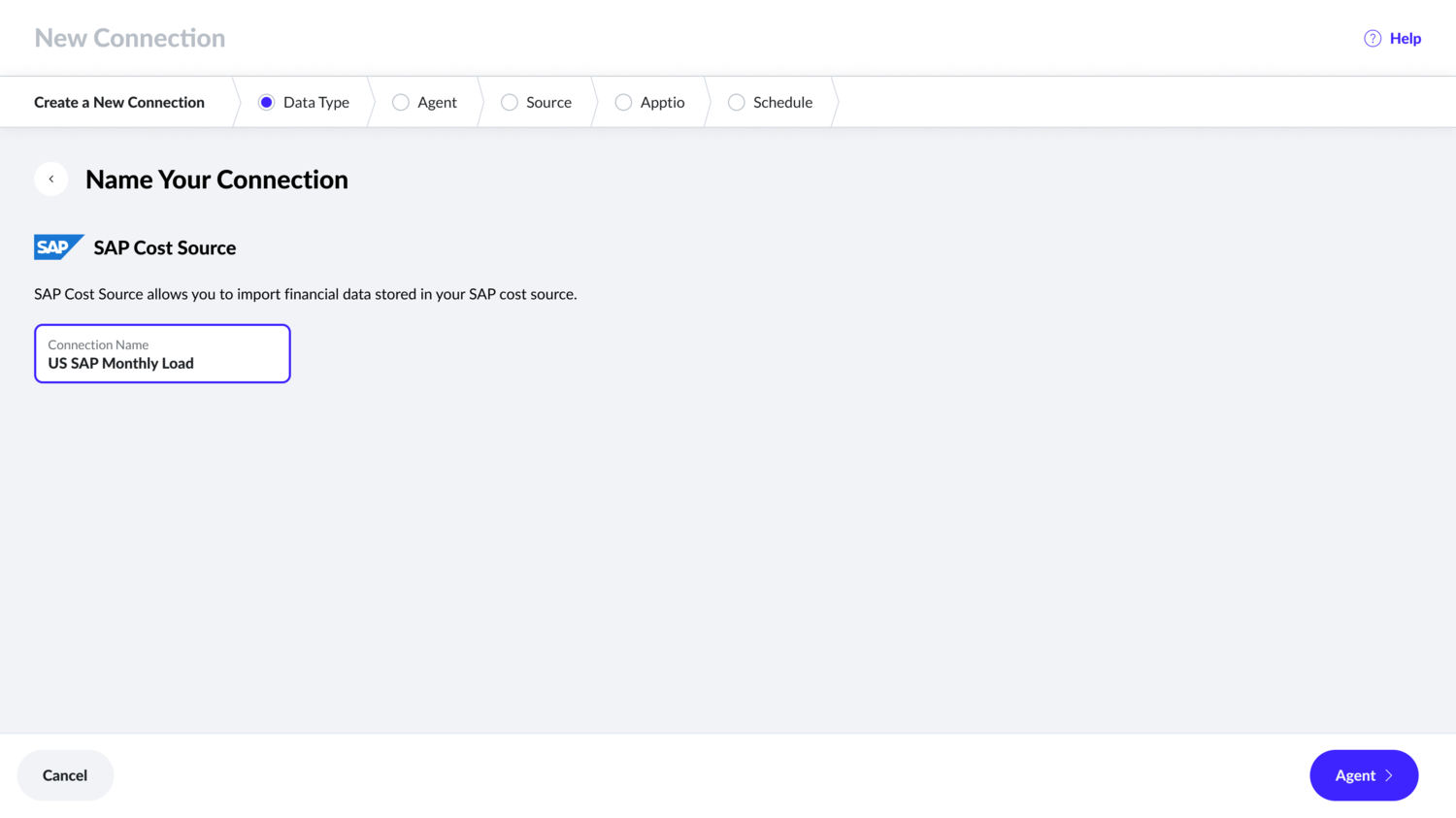Click the SAP Cost Source title text

[x=165, y=247]
